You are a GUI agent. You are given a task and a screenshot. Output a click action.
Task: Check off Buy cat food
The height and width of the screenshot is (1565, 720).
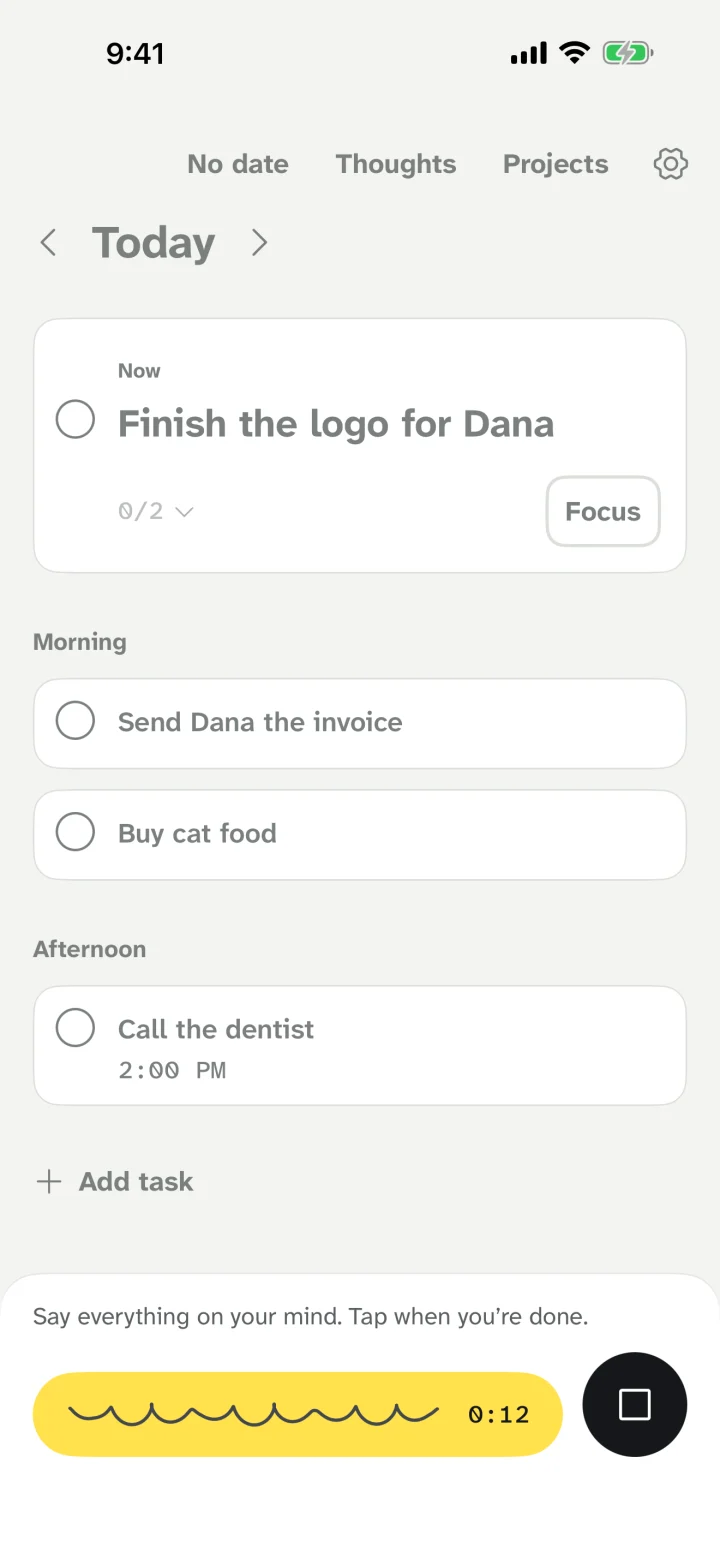[75, 831]
